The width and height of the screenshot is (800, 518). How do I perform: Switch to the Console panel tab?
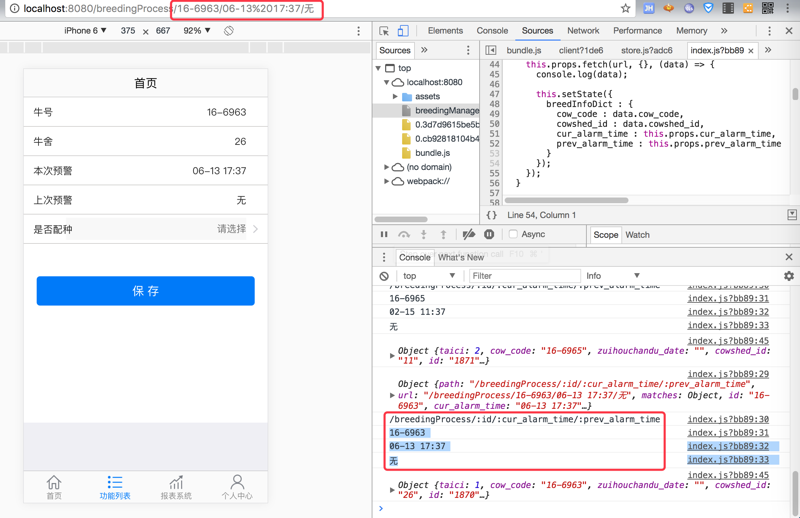[492, 31]
